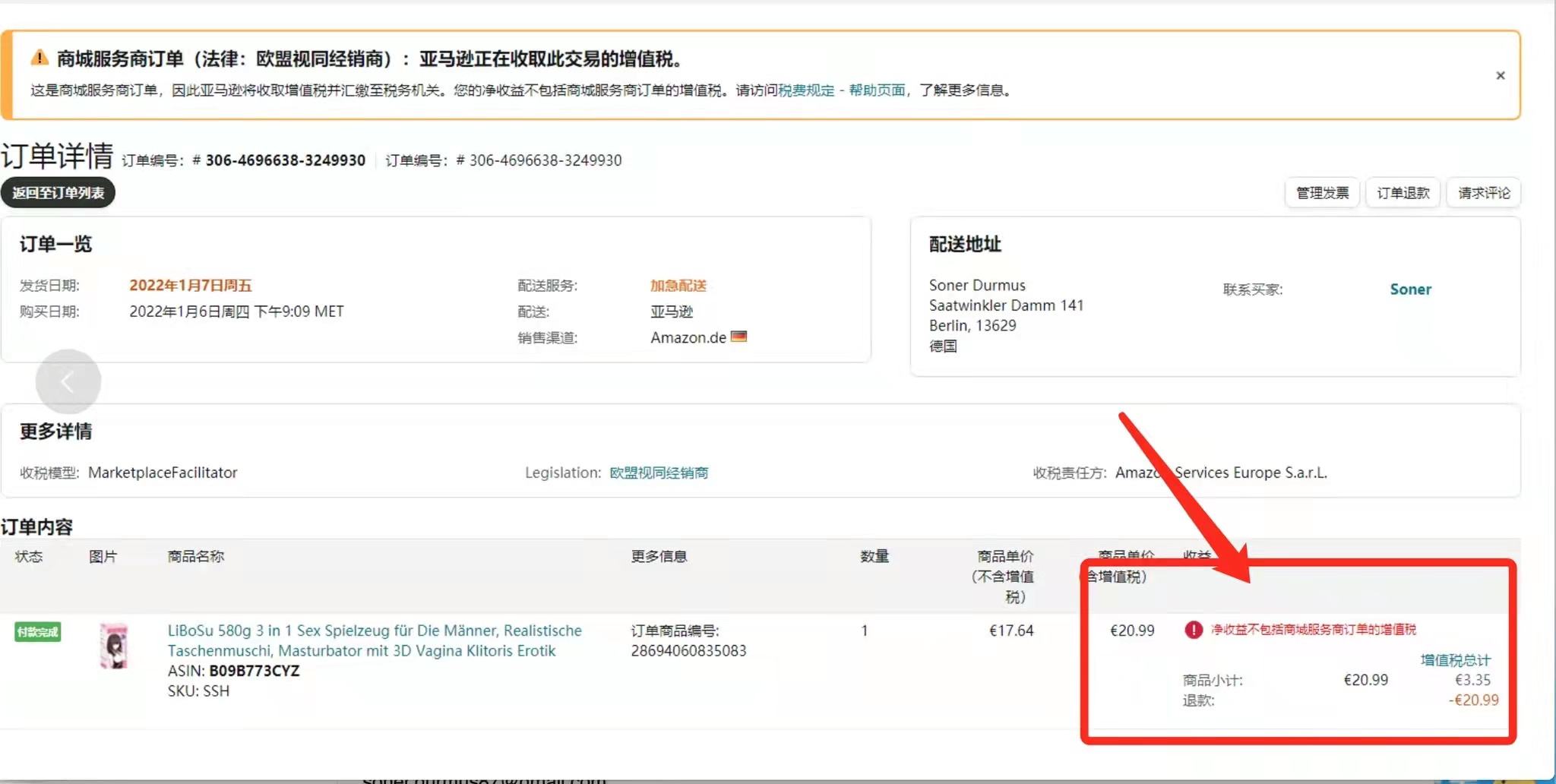The width and height of the screenshot is (1556, 784).
Task: Open the 欧盟视同经销商 legislation link
Action: [659, 473]
